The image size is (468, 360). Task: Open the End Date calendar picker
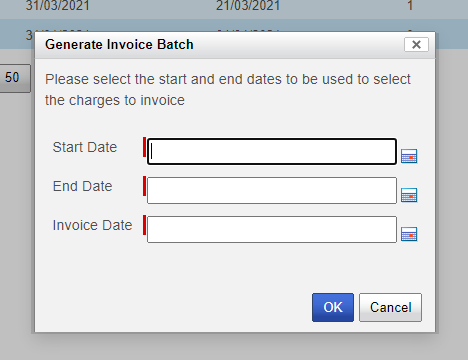tap(409, 195)
